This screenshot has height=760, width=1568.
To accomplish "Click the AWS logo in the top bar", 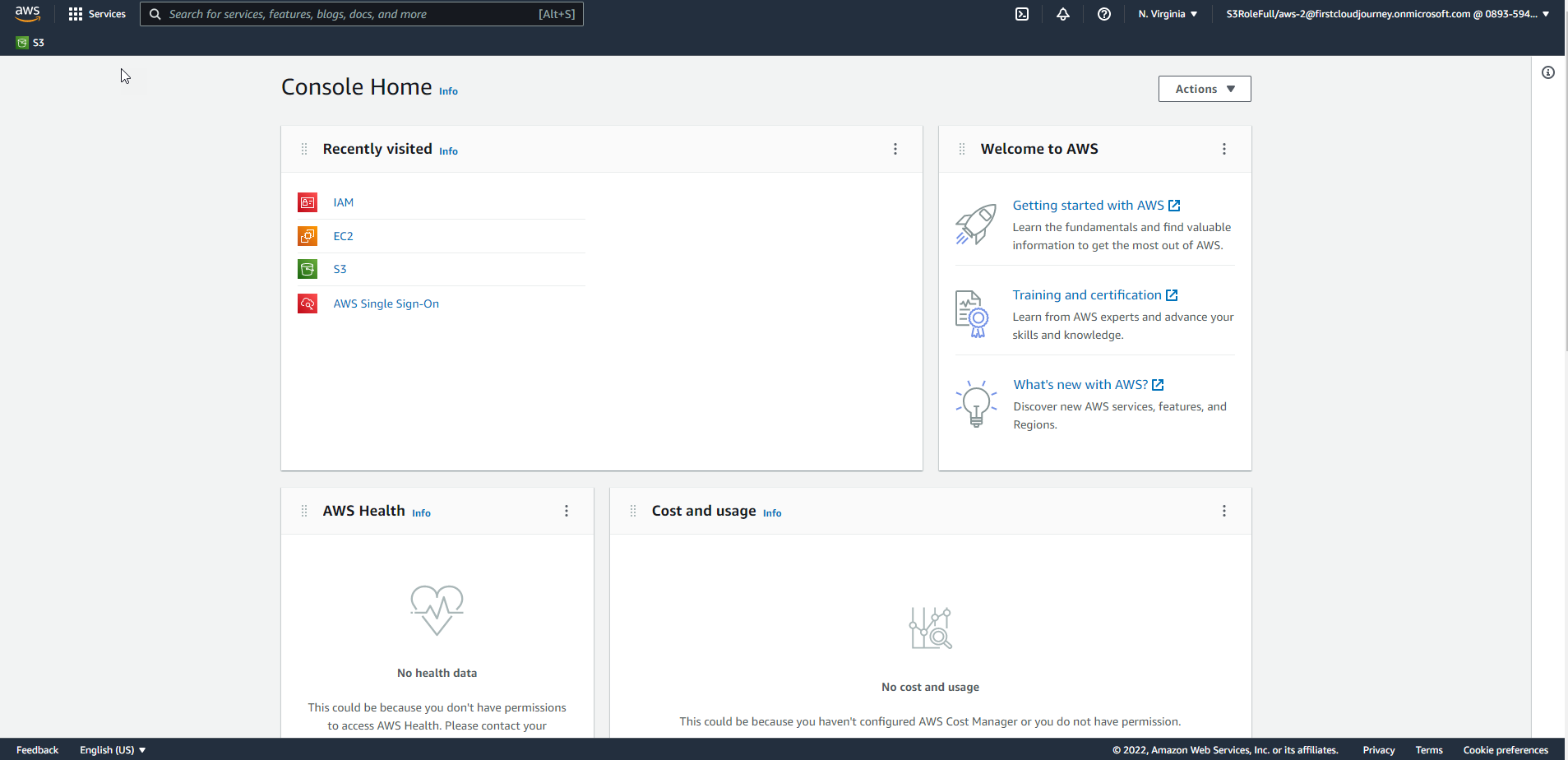I will [27, 14].
